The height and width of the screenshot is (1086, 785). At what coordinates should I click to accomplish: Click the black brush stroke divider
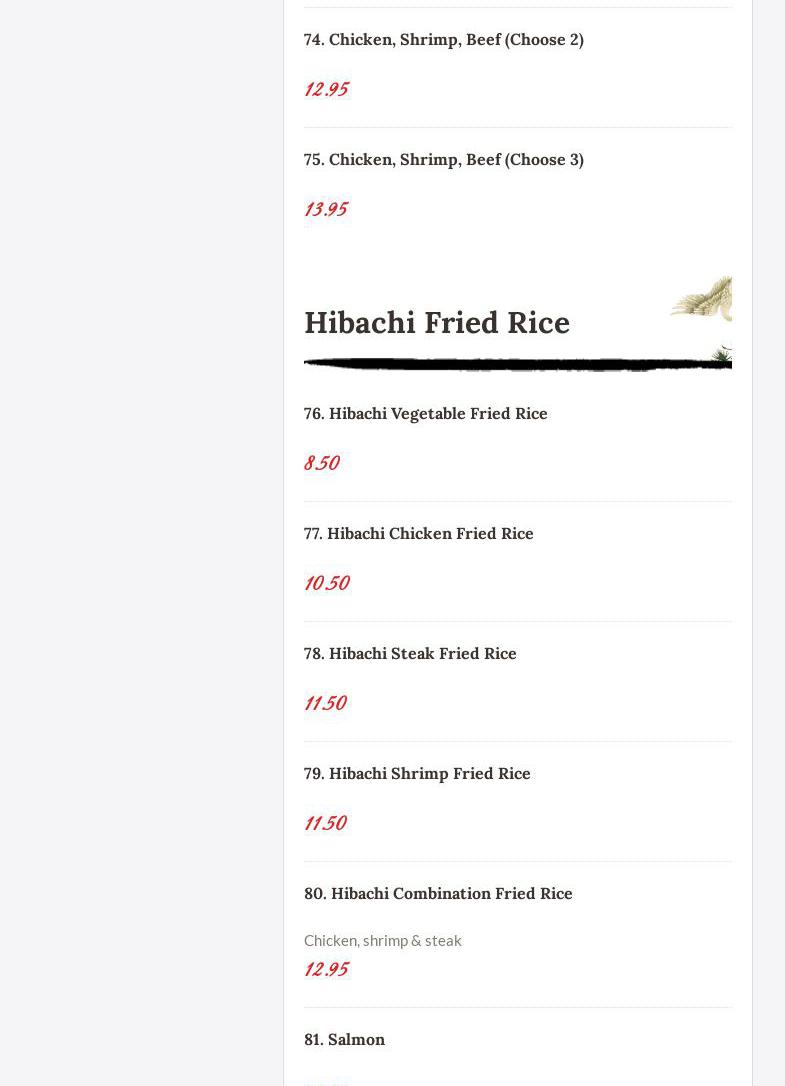518,364
